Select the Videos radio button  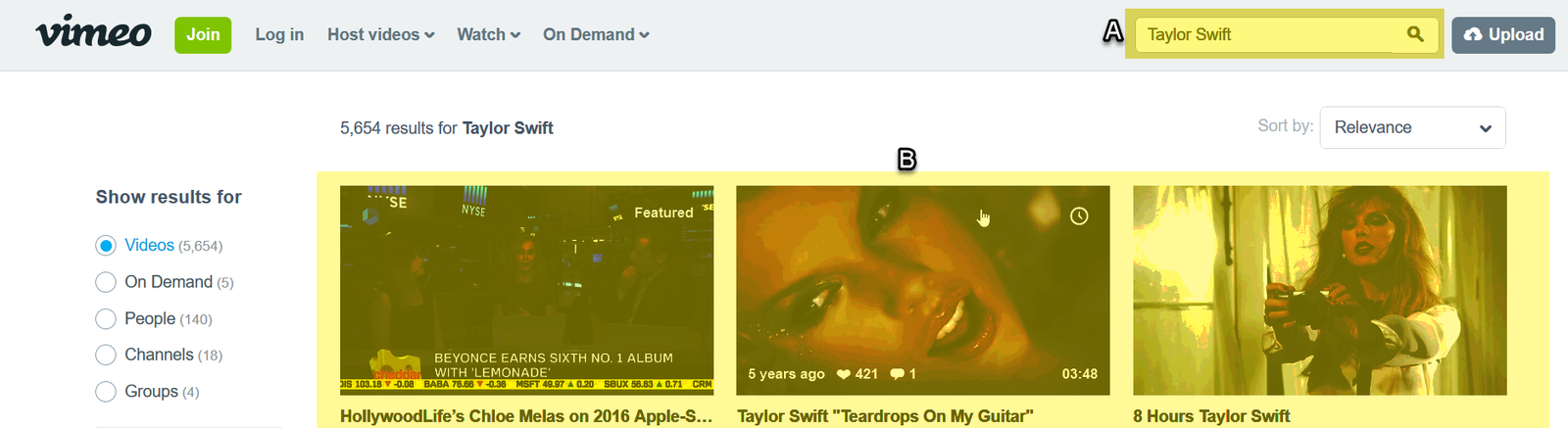[106, 246]
